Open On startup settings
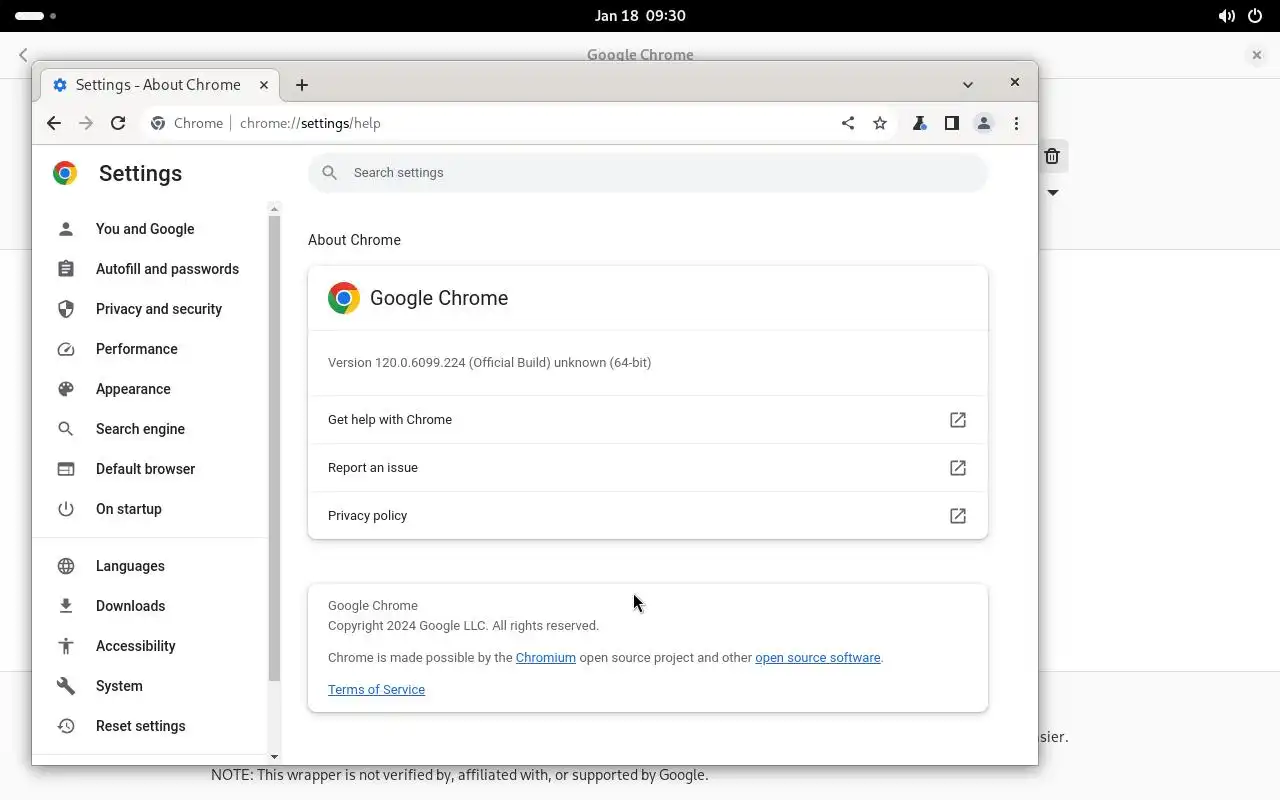This screenshot has width=1280, height=800. [x=128, y=509]
